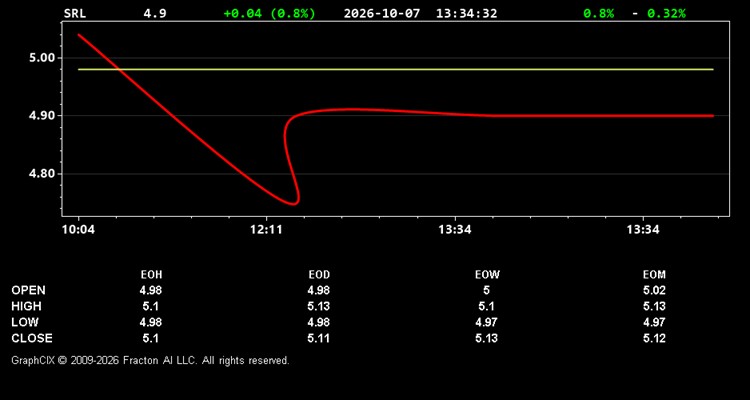The image size is (750, 400).
Task: Select the EOM column header
Action: [x=654, y=275]
